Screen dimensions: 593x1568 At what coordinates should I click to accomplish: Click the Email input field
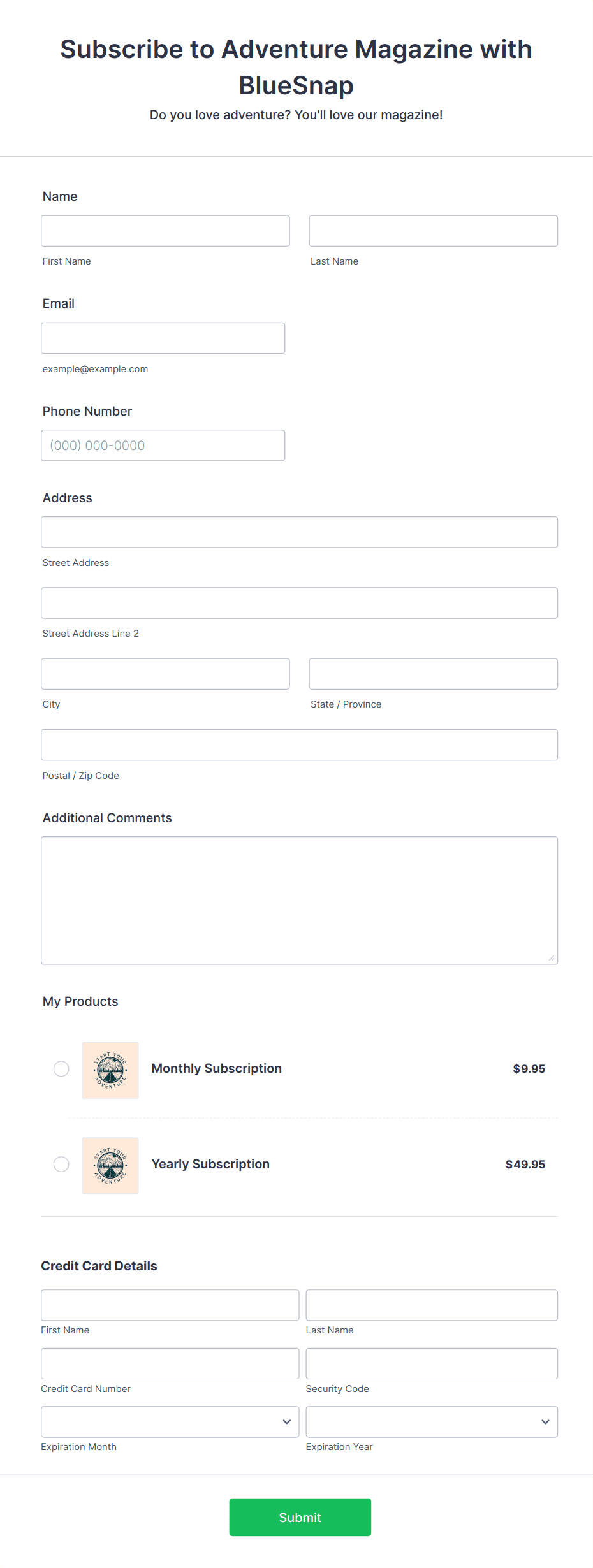pos(163,338)
